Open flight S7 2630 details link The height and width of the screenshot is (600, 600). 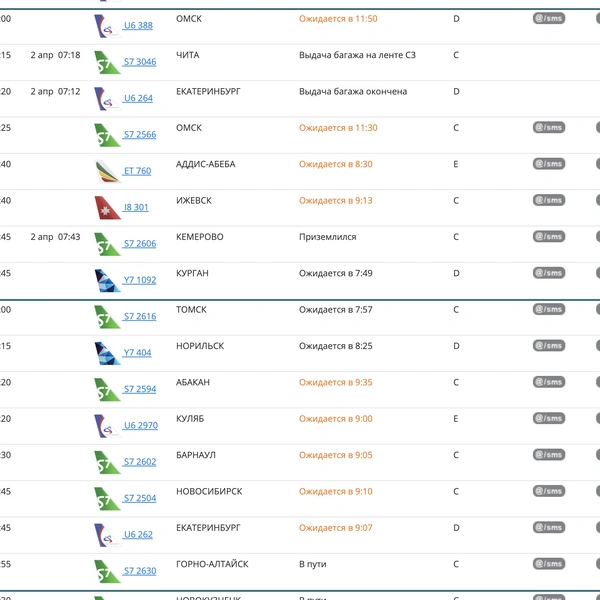point(140,571)
